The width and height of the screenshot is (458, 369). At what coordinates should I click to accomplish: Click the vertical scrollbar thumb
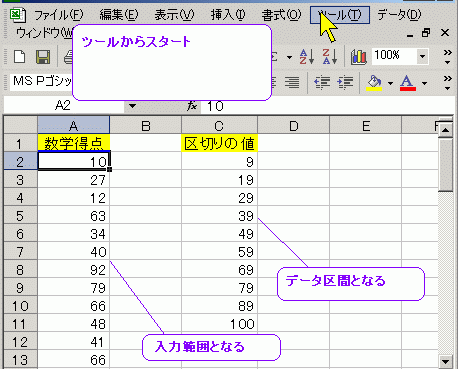(446, 165)
